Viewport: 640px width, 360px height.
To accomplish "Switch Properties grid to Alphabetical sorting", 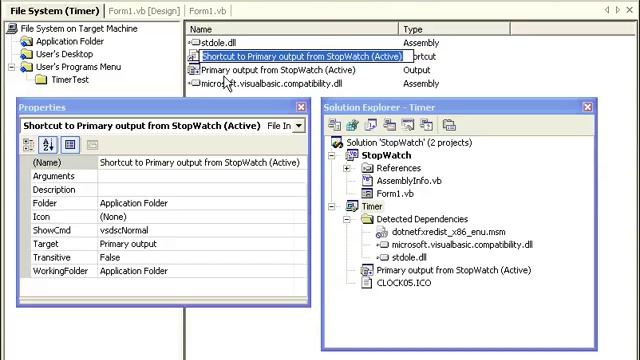I will [x=48, y=144].
